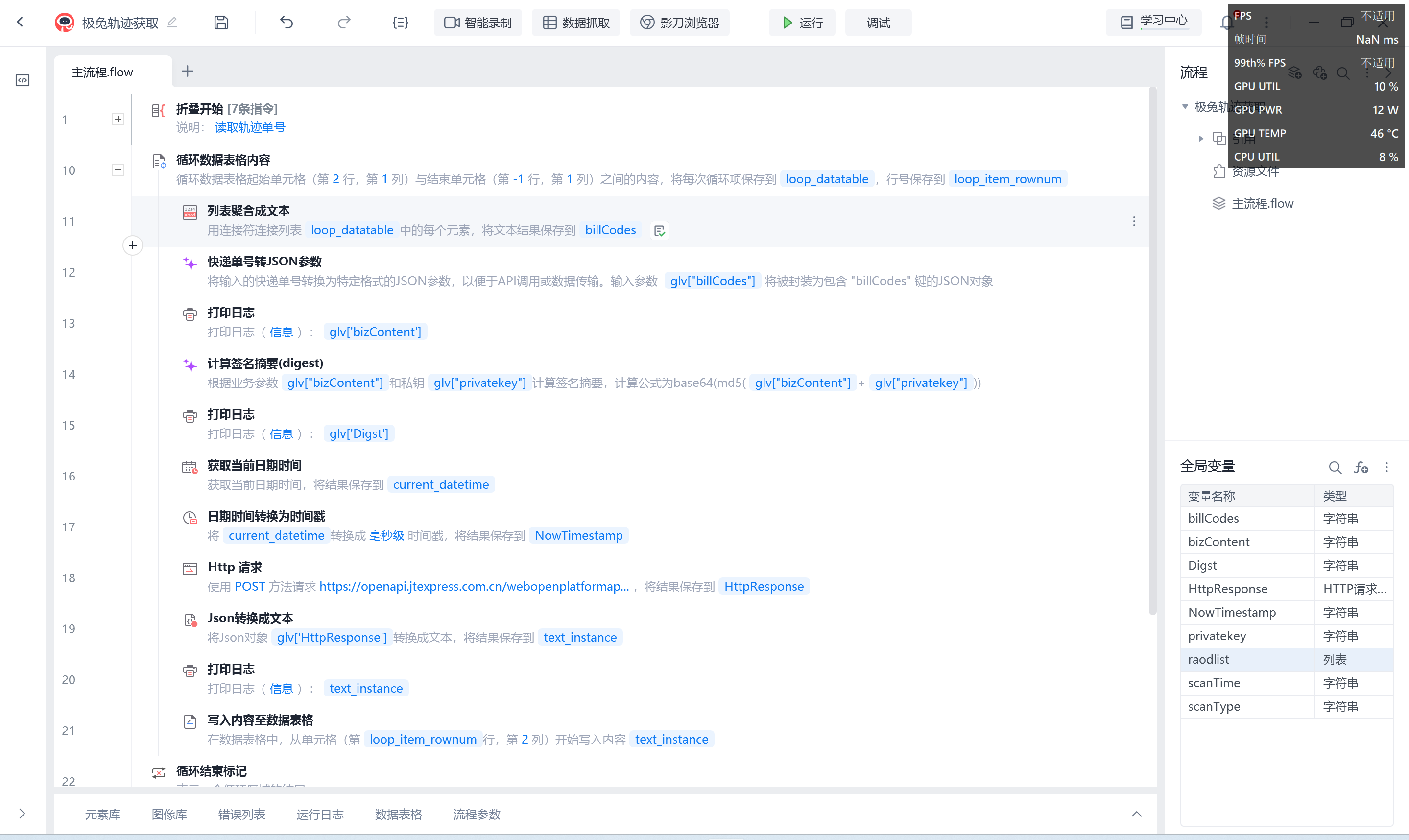Click the 读取轨迹单号 description link
The width and height of the screenshot is (1409, 840).
pyautogui.click(x=250, y=127)
